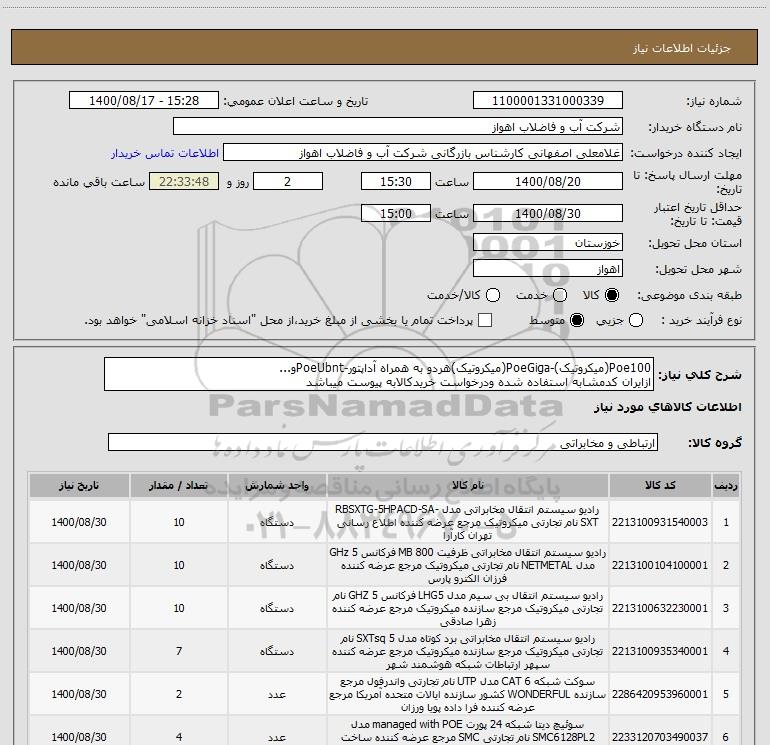The height and width of the screenshot is (745, 770).
Task: Select the کالا radio button
Action: coord(612,295)
